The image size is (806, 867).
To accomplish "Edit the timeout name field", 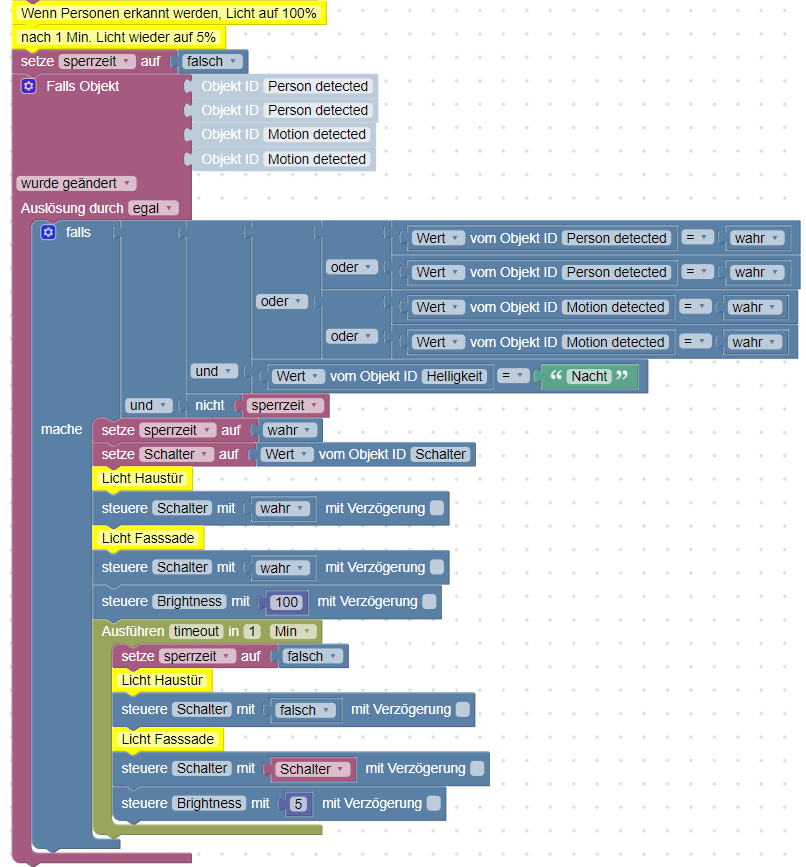I will point(196,631).
